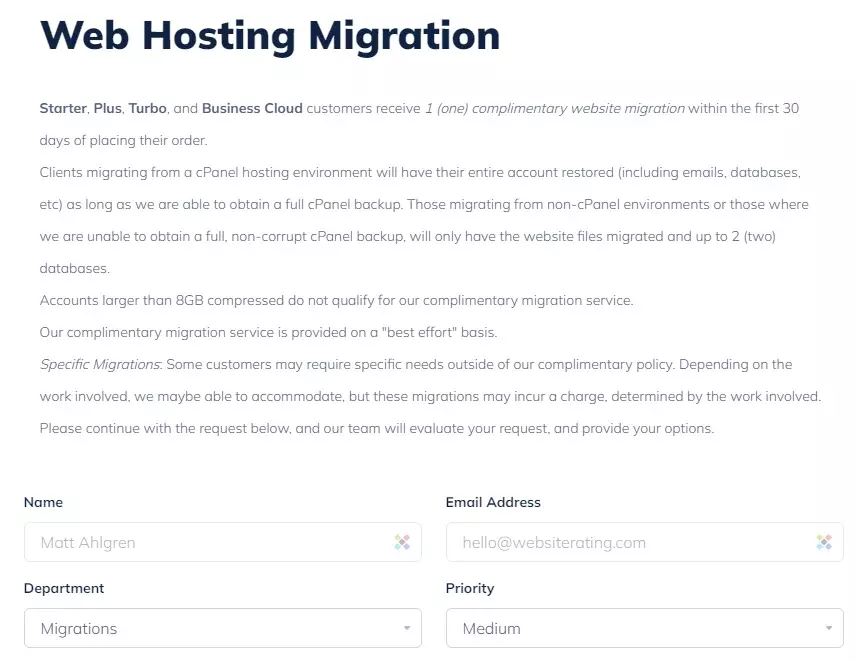This screenshot has width=857, height=661.
Task: Click the Priority dropdown chevron arrow
Action: [x=830, y=628]
